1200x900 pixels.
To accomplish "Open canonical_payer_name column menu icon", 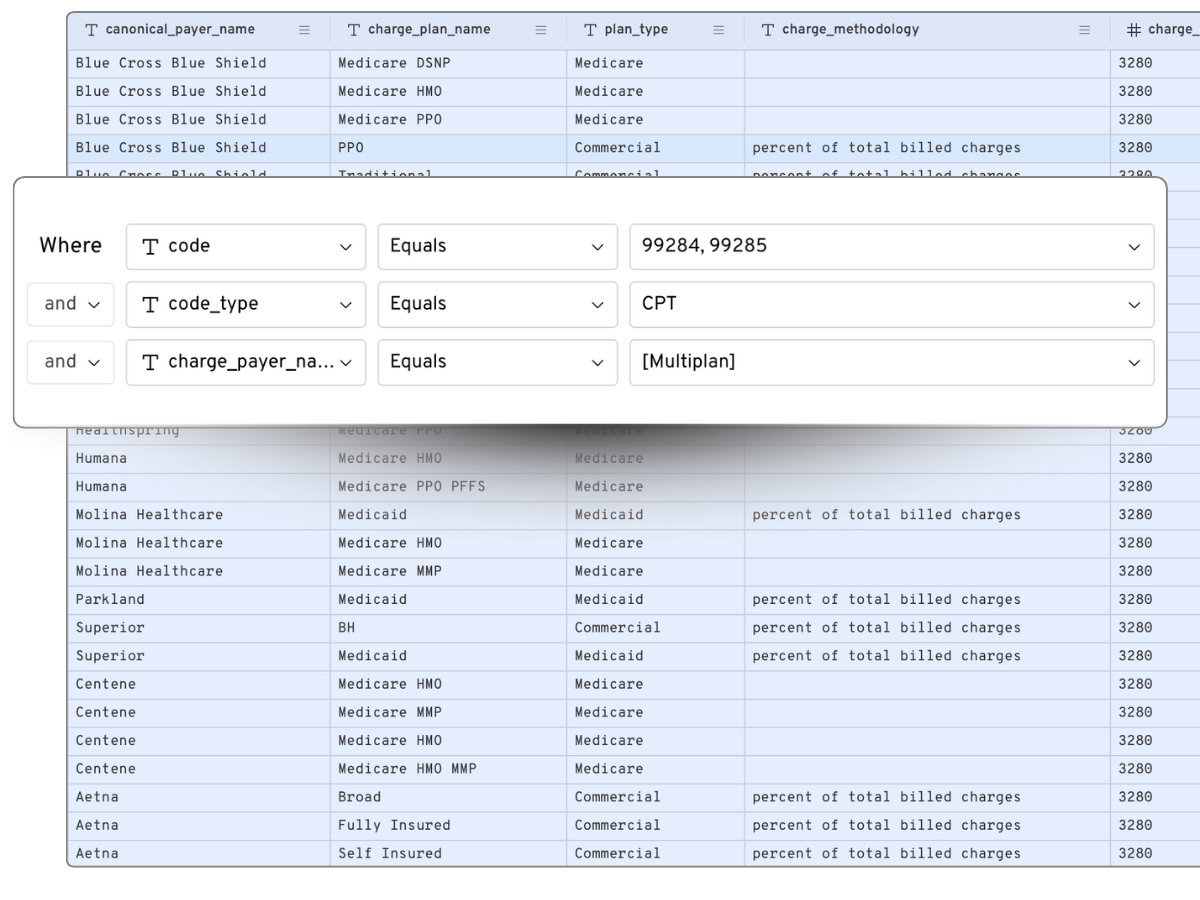I will coord(305,30).
